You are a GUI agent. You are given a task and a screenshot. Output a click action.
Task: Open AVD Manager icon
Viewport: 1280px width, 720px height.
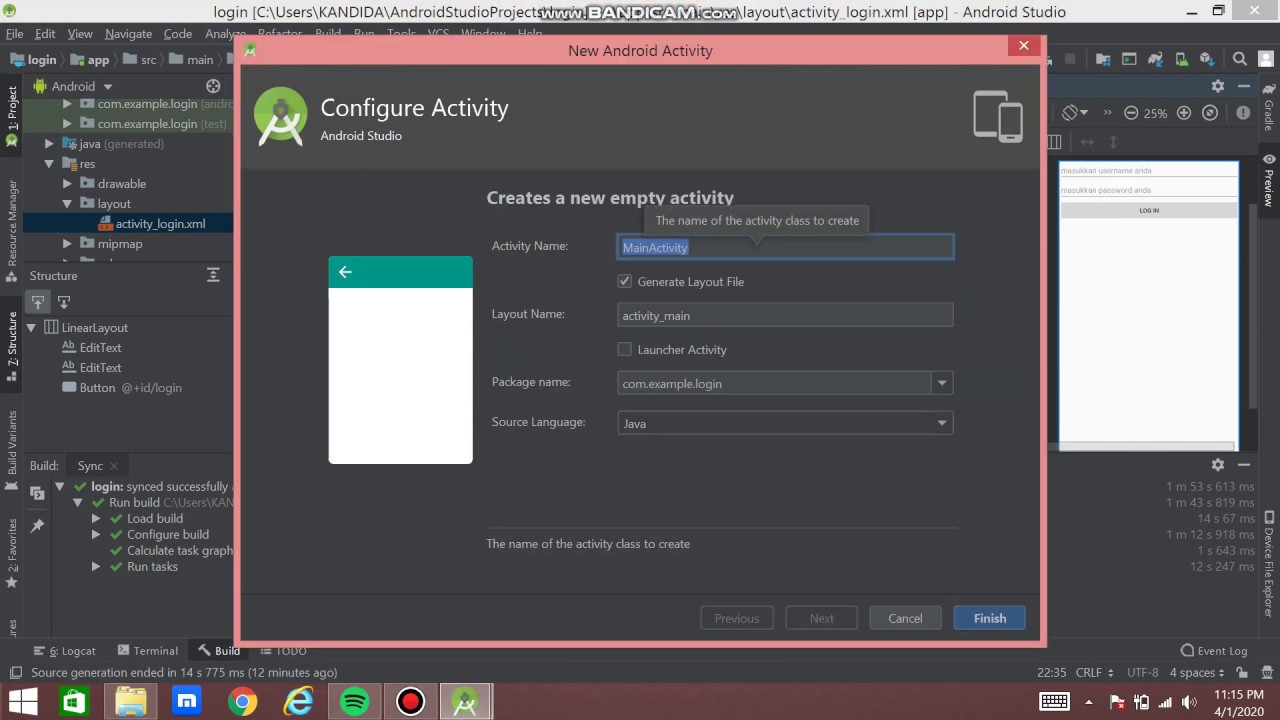(x=1182, y=59)
